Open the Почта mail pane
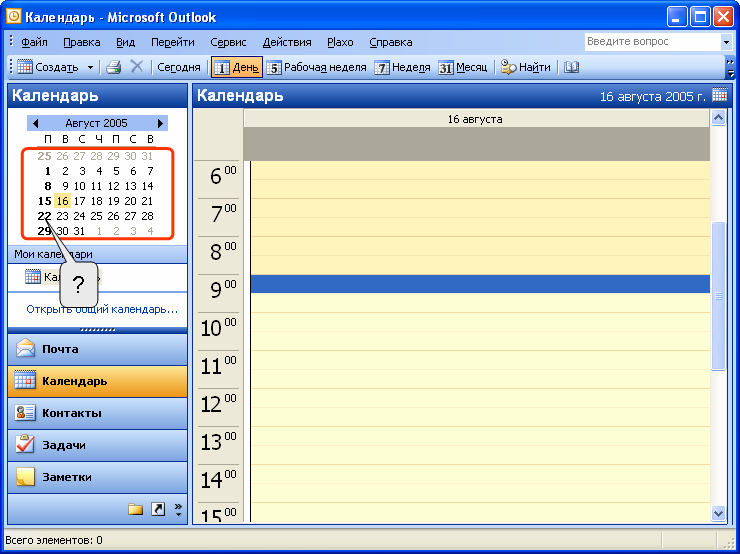 tap(97, 349)
